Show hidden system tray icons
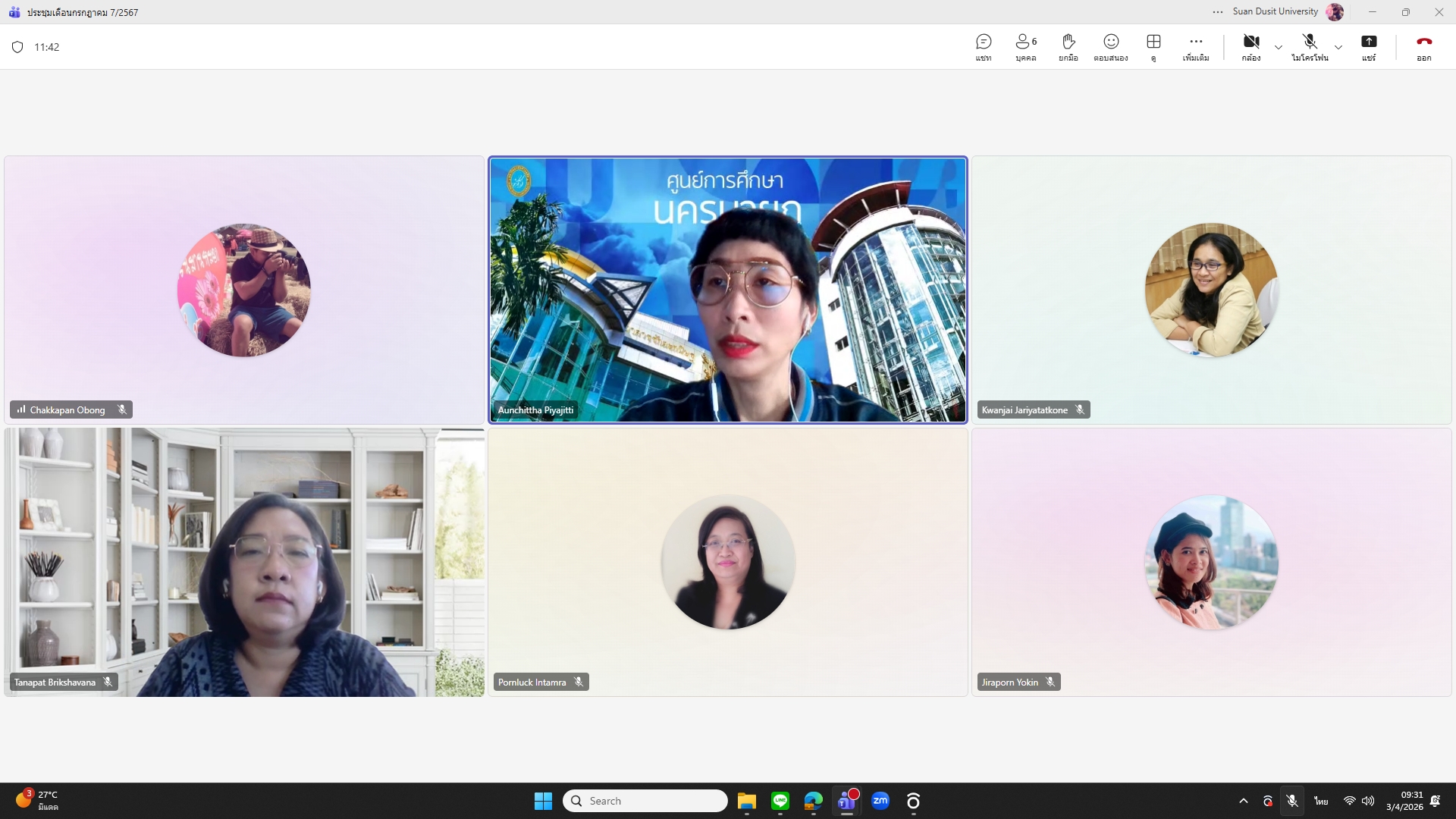The height and width of the screenshot is (819, 1456). tap(1243, 801)
